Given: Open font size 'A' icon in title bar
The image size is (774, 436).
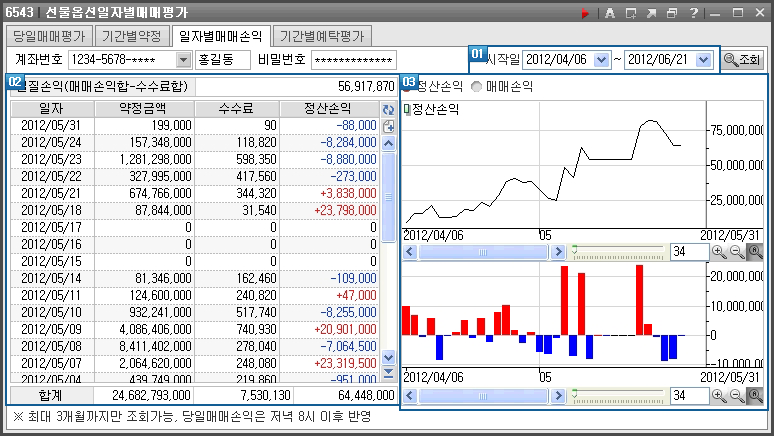Looking at the screenshot, I should 610,13.
